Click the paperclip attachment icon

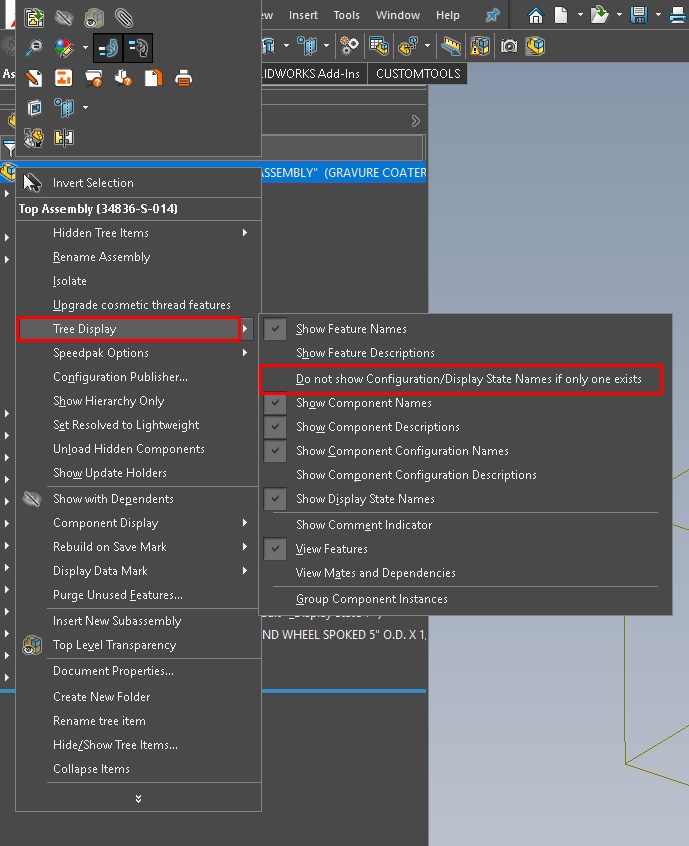point(122,17)
